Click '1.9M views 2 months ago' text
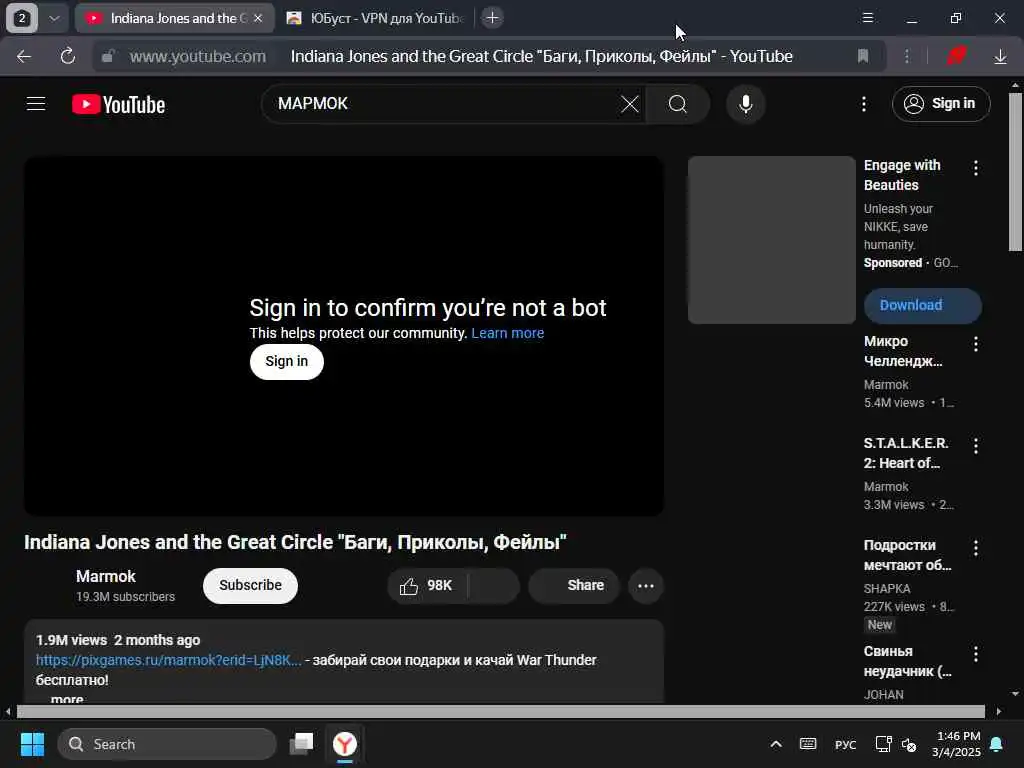This screenshot has height=768, width=1024. [x=118, y=641]
